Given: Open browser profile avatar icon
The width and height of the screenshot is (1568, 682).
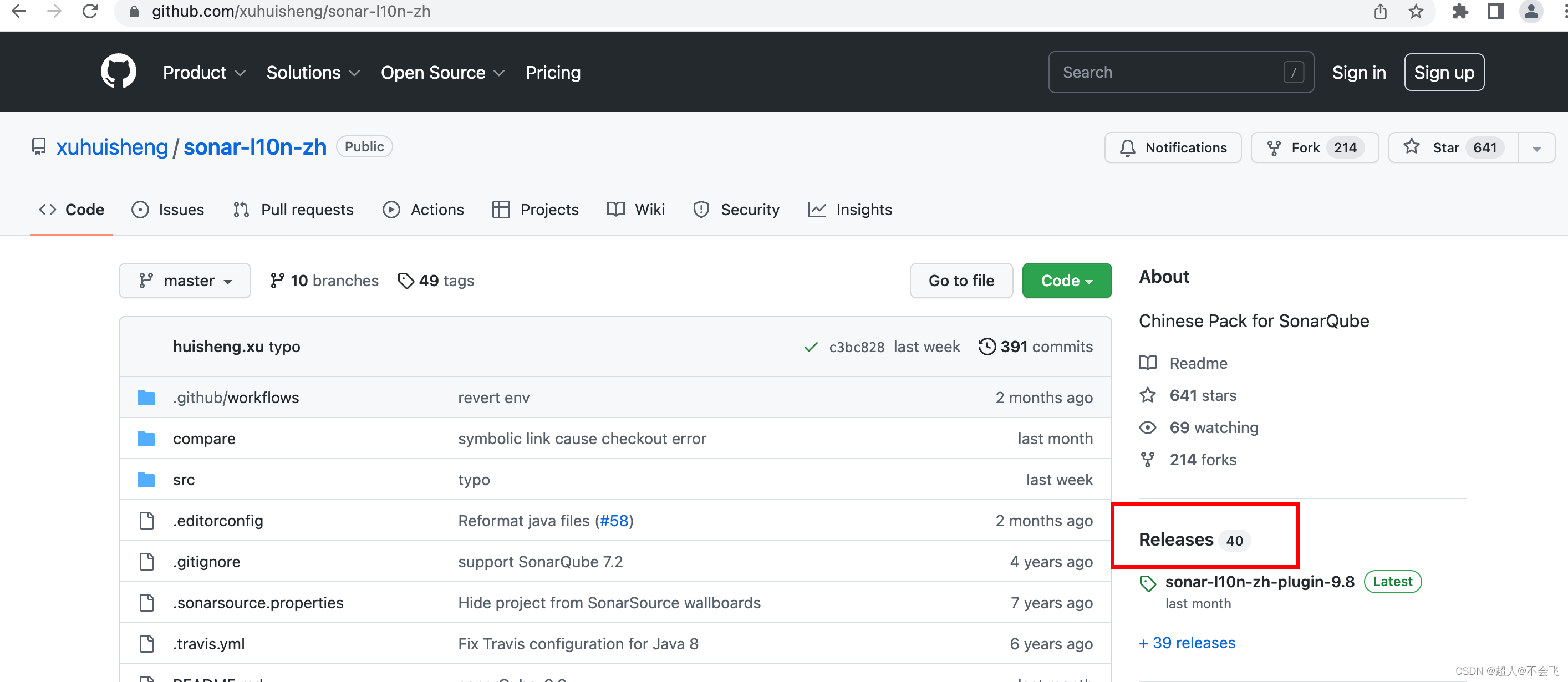Looking at the screenshot, I should [1531, 11].
